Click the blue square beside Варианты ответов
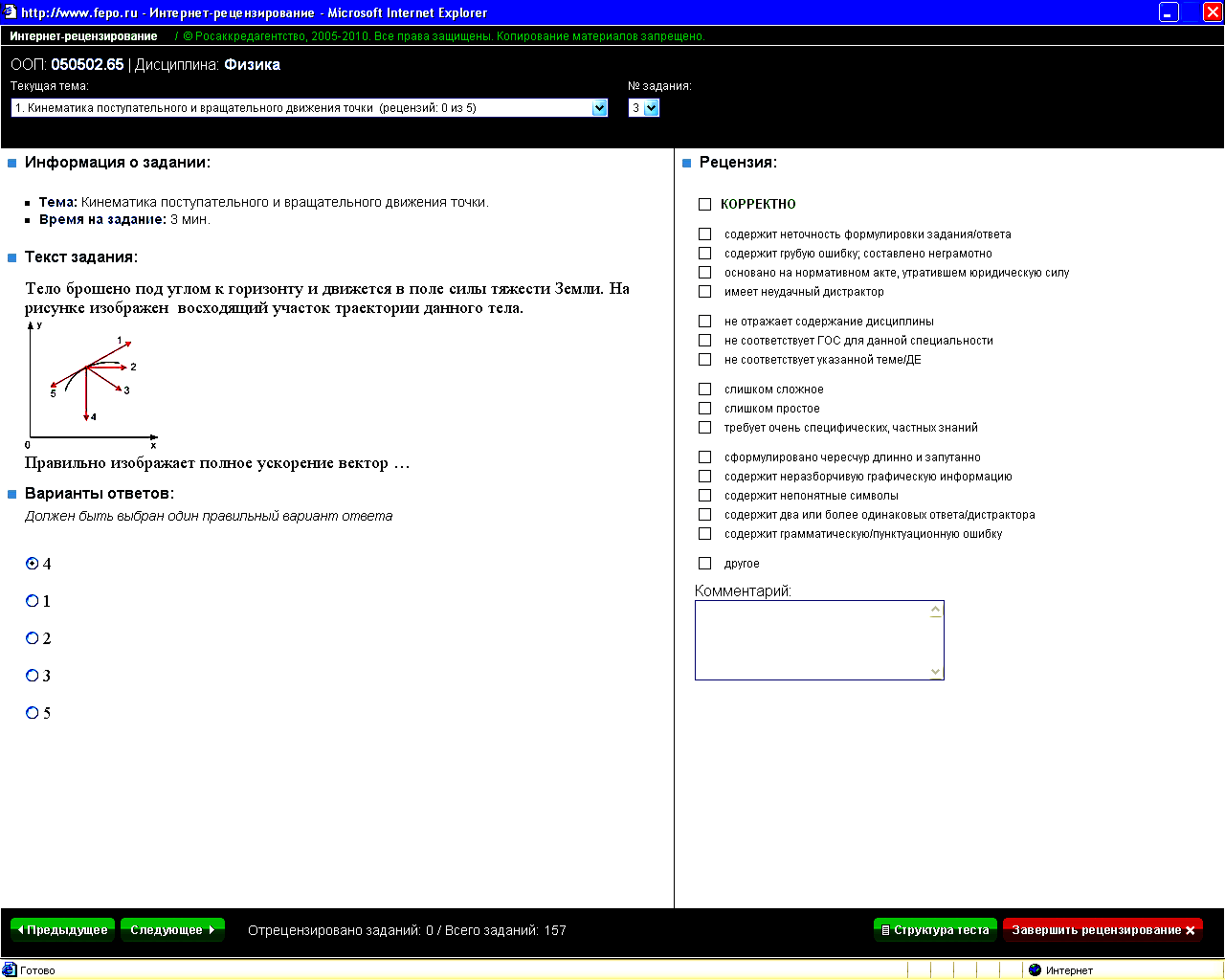The width and height of the screenshot is (1225, 980). (x=12, y=495)
